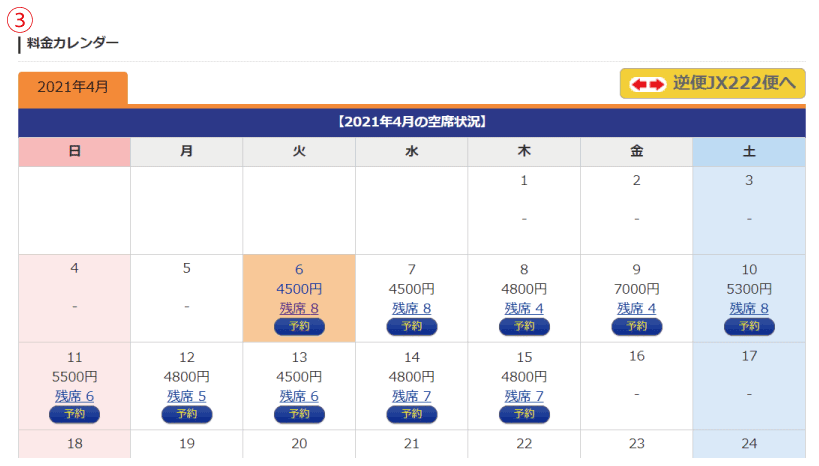Click the 水 Wednesday column header
819x466 pixels.
tap(412, 152)
